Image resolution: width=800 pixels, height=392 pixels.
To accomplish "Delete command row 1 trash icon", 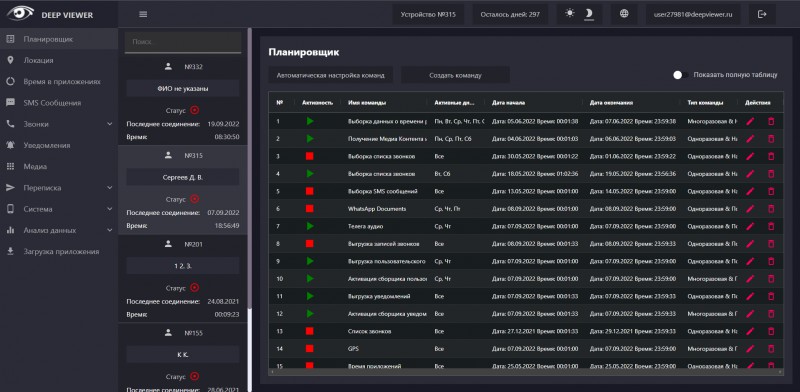I will click(771, 121).
